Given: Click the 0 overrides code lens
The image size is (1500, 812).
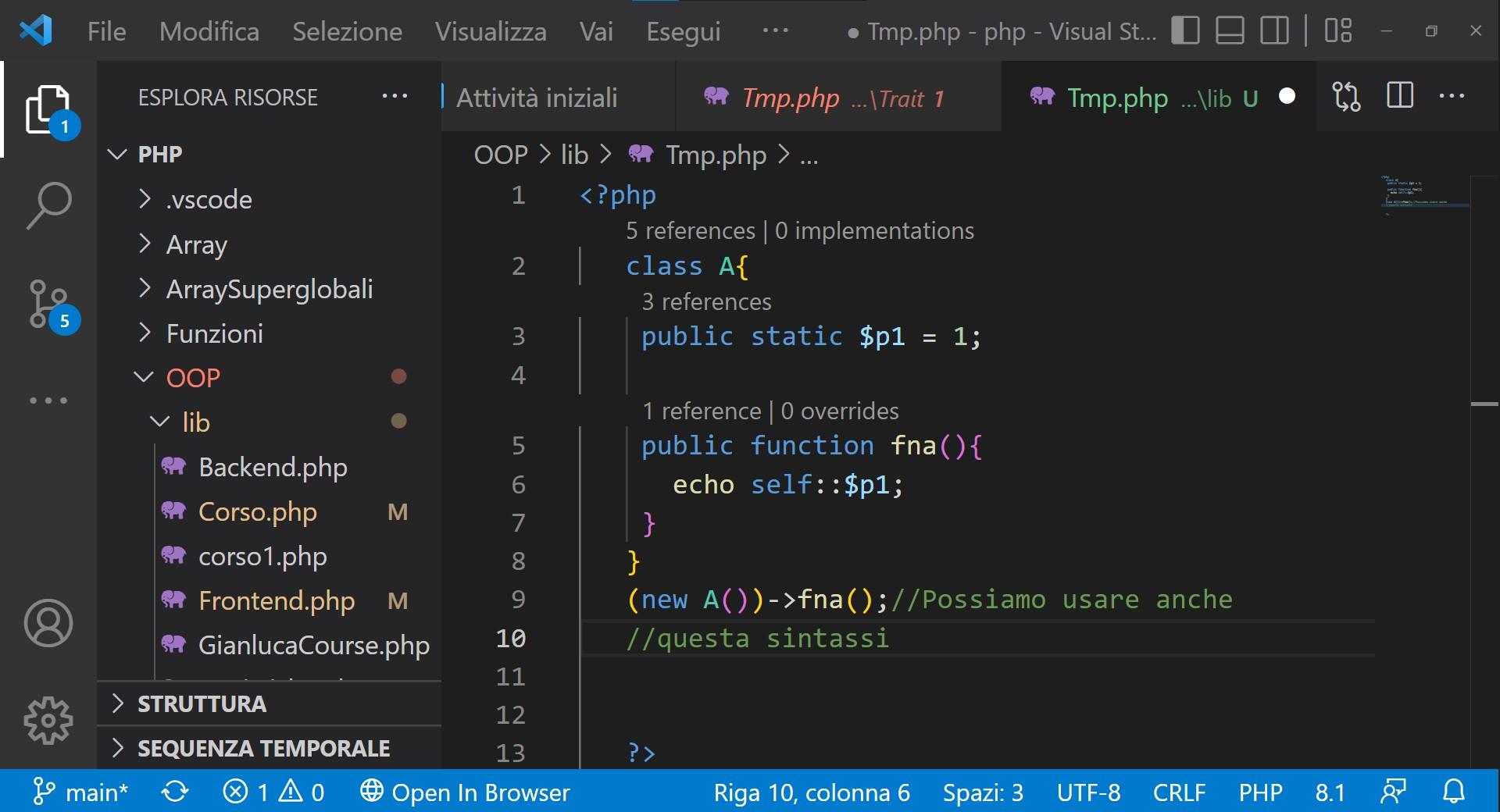Looking at the screenshot, I should coord(840,411).
